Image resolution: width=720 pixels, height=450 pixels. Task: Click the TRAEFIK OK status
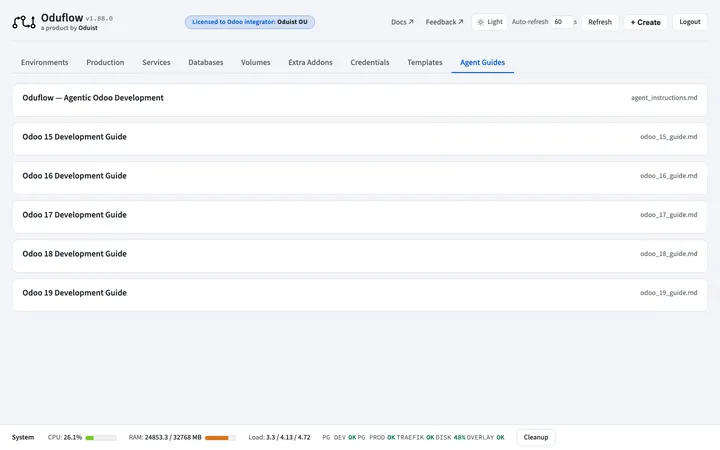coord(415,438)
